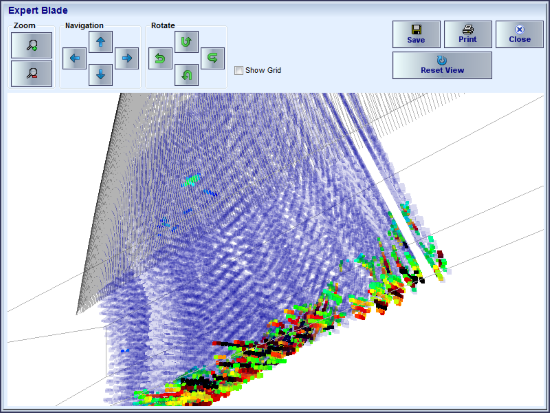Save the blade view
This screenshot has height=413, width=550.
point(416,34)
